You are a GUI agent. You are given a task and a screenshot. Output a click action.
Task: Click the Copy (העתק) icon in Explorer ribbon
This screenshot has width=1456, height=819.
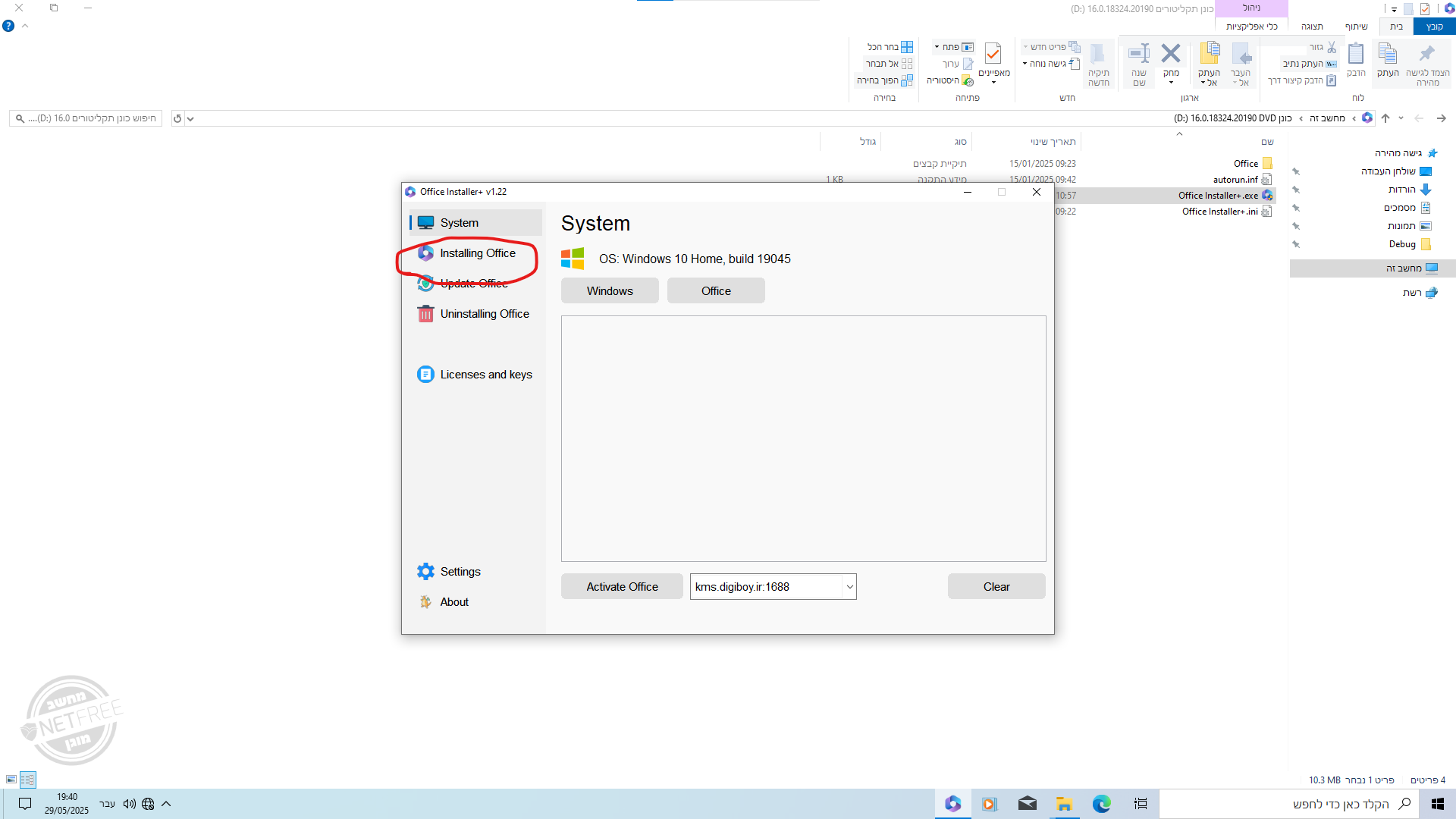pyautogui.click(x=1388, y=60)
